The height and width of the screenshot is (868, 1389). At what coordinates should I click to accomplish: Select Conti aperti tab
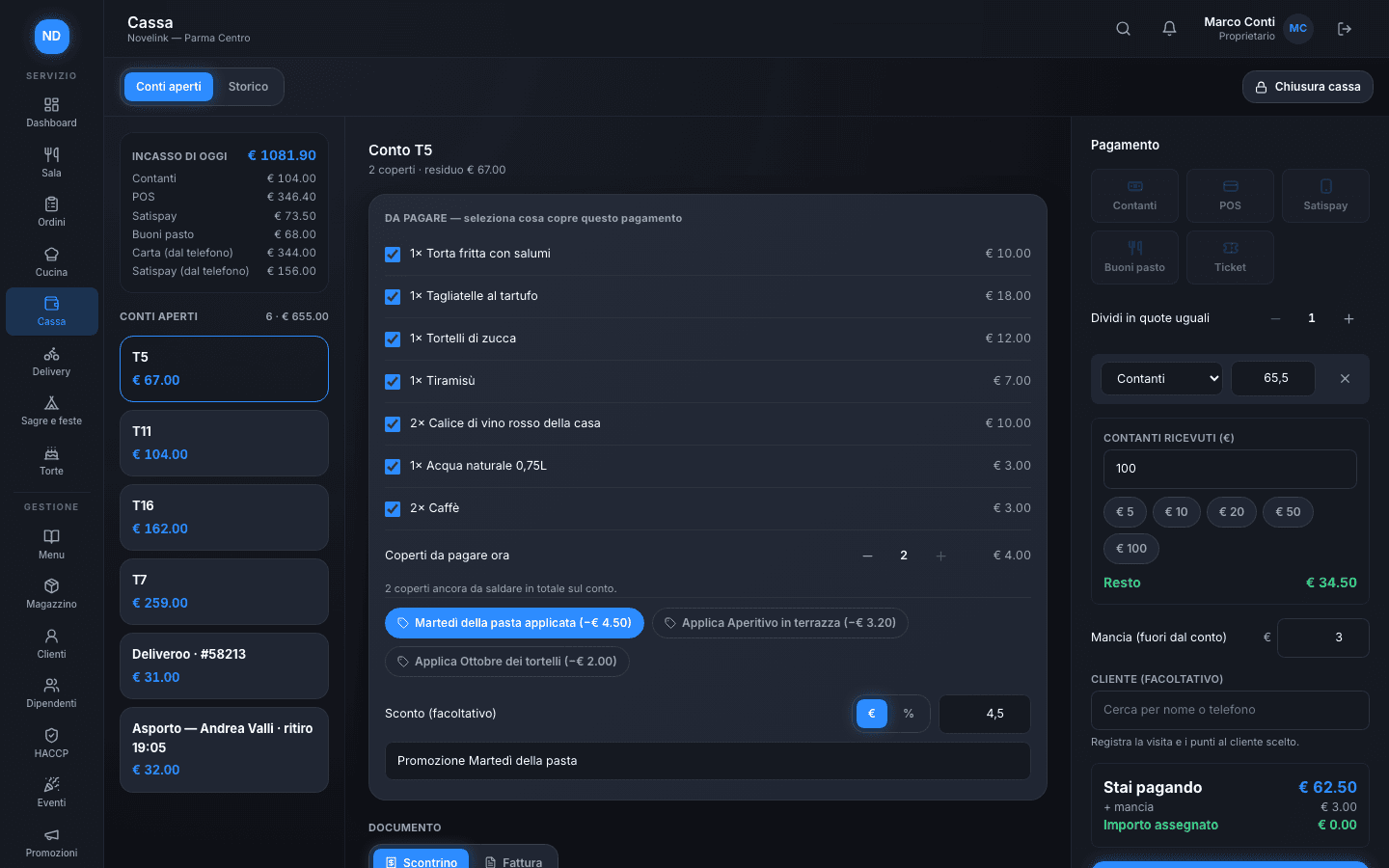[x=169, y=87]
